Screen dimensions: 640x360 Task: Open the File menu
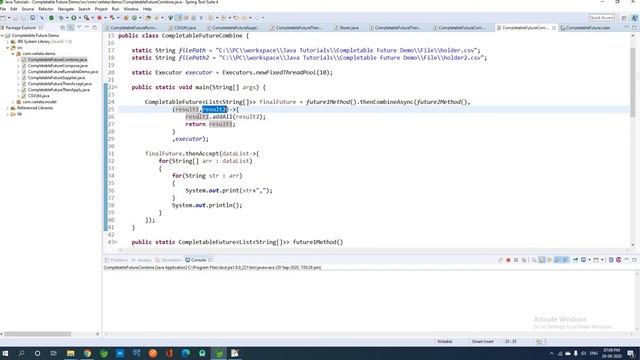click(x=3, y=9)
